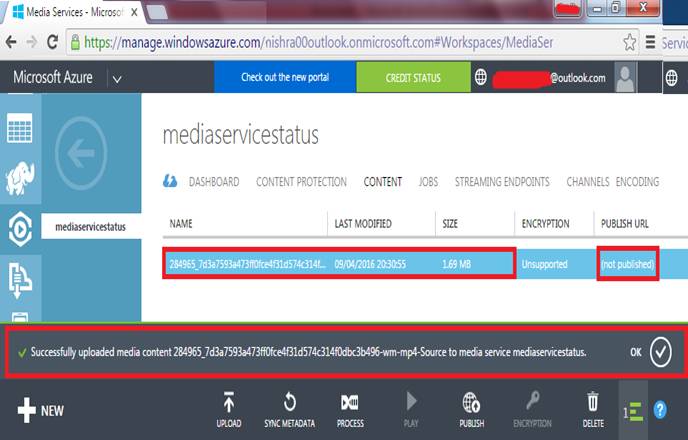This screenshot has width=688, height=440.
Task: Open HDInsight elephant sidebar icon
Action: pyautogui.click(x=20, y=179)
